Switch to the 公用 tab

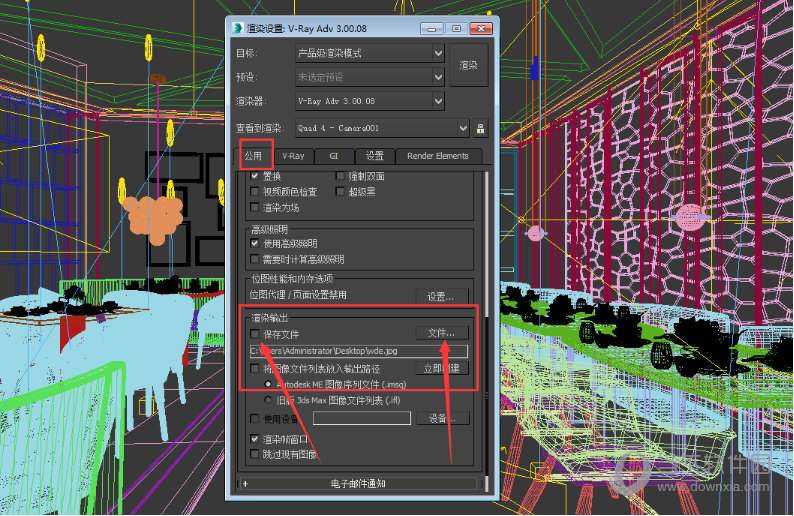[x=253, y=155]
